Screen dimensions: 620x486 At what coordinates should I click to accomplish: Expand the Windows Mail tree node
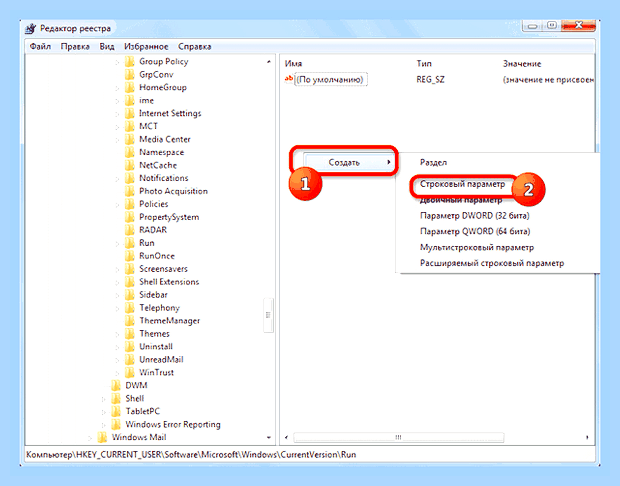(91, 438)
